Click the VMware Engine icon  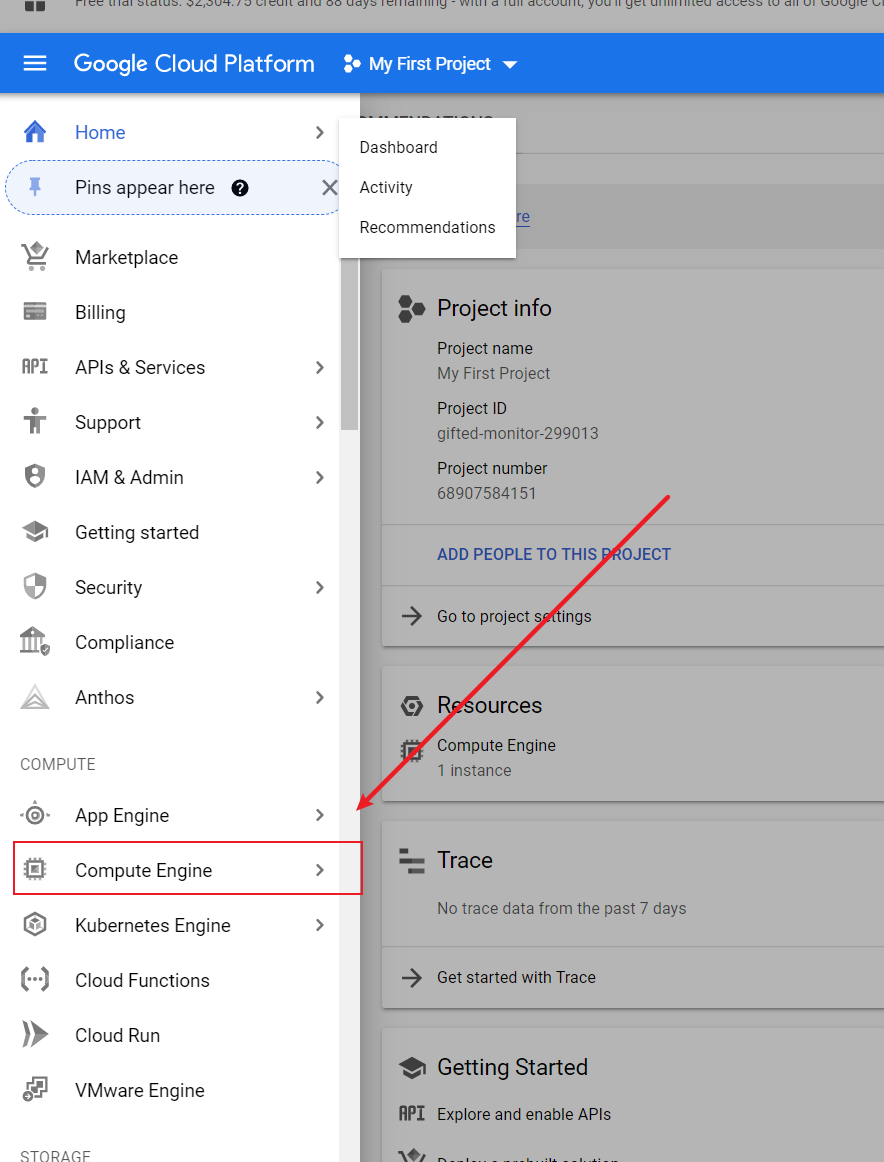point(35,1089)
